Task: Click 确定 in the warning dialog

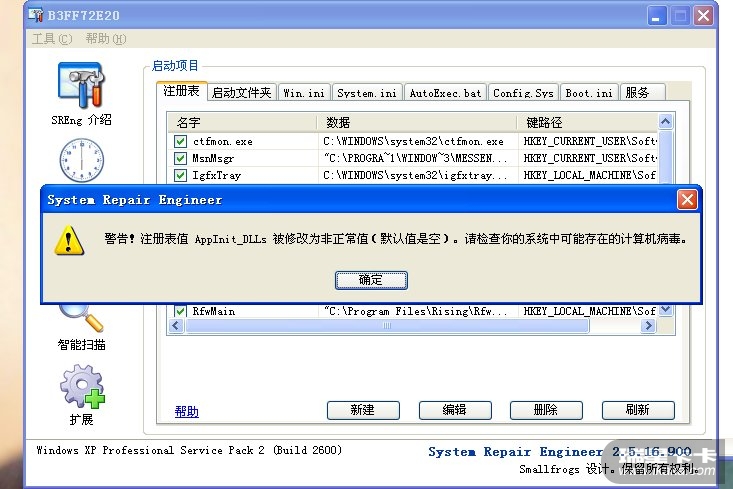Action: [x=371, y=280]
